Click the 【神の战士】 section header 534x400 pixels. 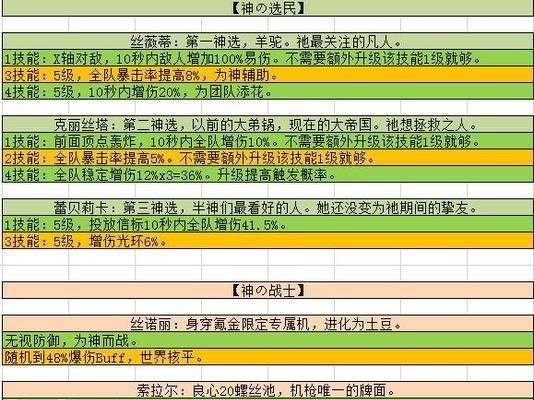[x=268, y=290]
